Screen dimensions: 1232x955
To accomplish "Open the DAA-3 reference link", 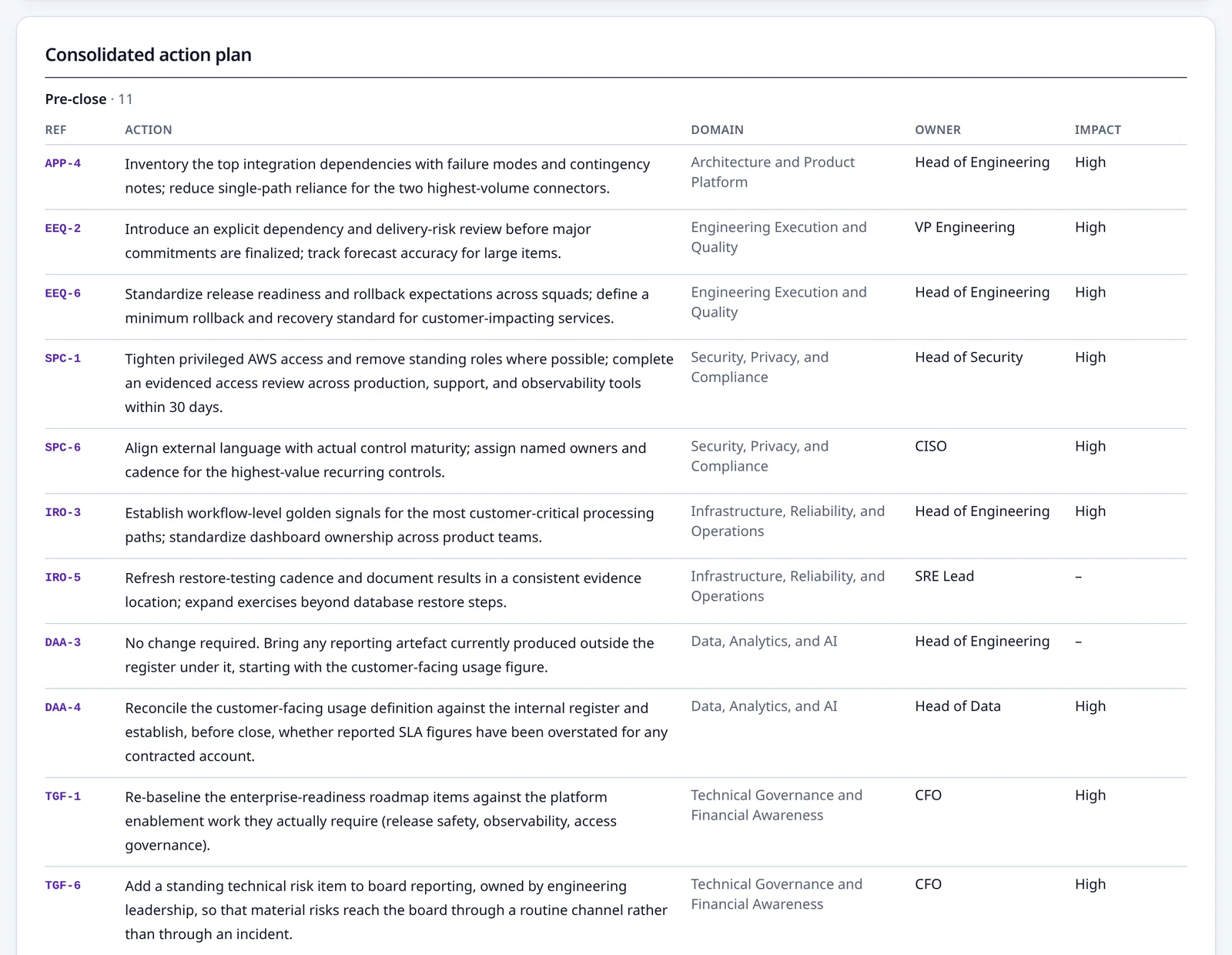I will tap(63, 642).
